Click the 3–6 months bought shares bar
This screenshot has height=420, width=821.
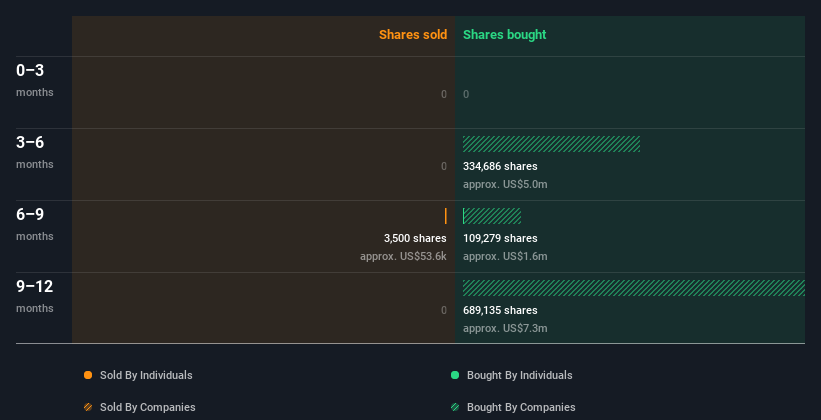[551, 144]
